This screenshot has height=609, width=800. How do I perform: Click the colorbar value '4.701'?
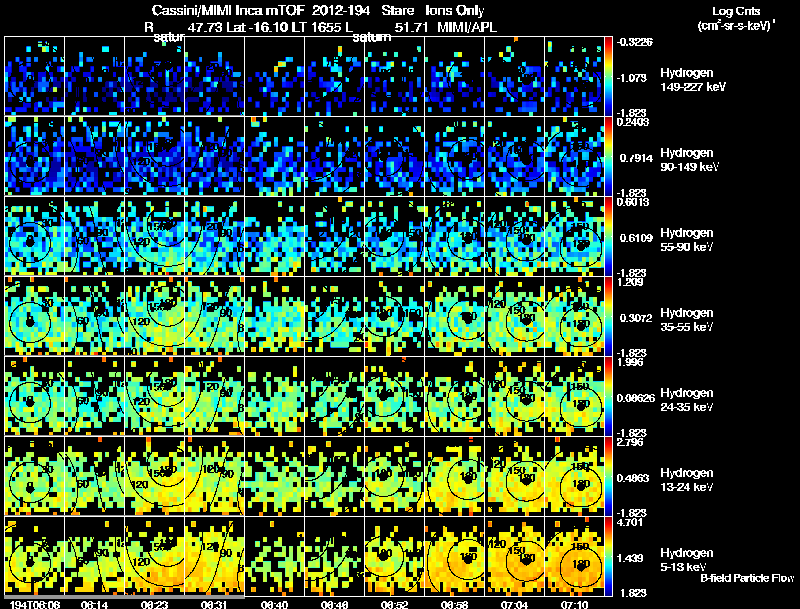[x=630, y=522]
